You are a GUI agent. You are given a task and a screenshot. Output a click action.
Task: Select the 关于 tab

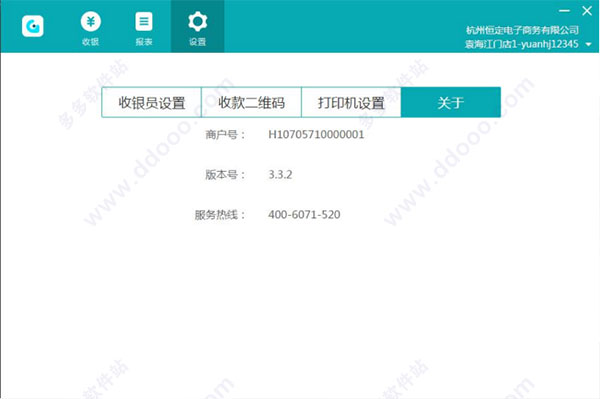[x=451, y=103]
